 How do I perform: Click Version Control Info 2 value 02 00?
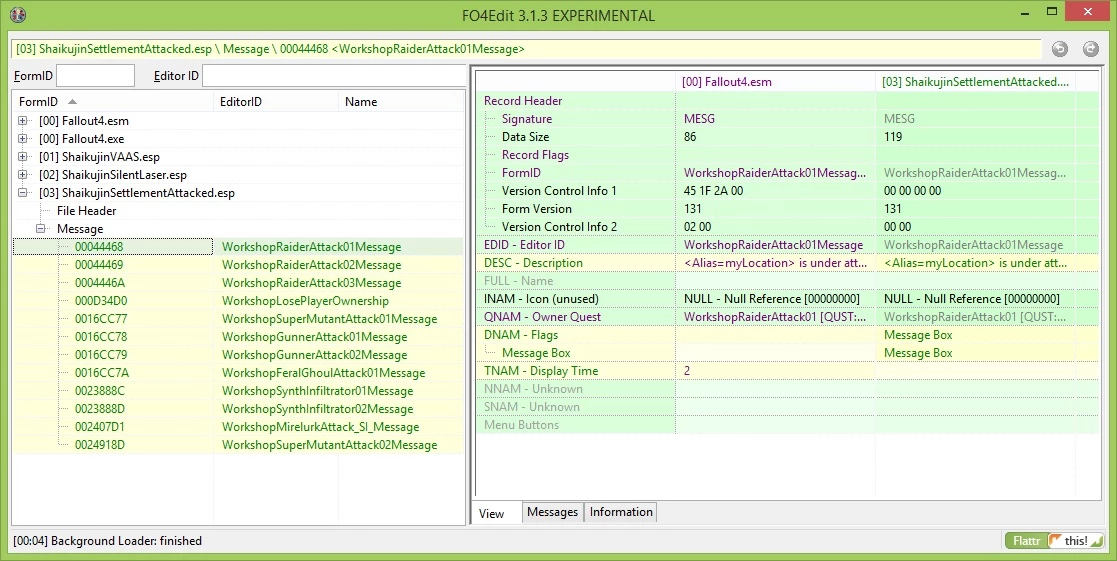[x=697, y=226]
